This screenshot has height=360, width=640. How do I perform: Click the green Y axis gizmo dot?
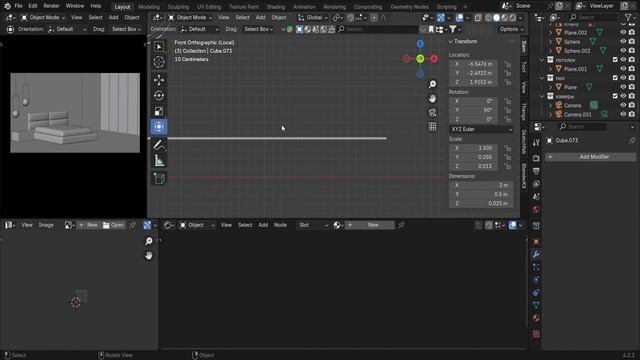click(x=420, y=59)
